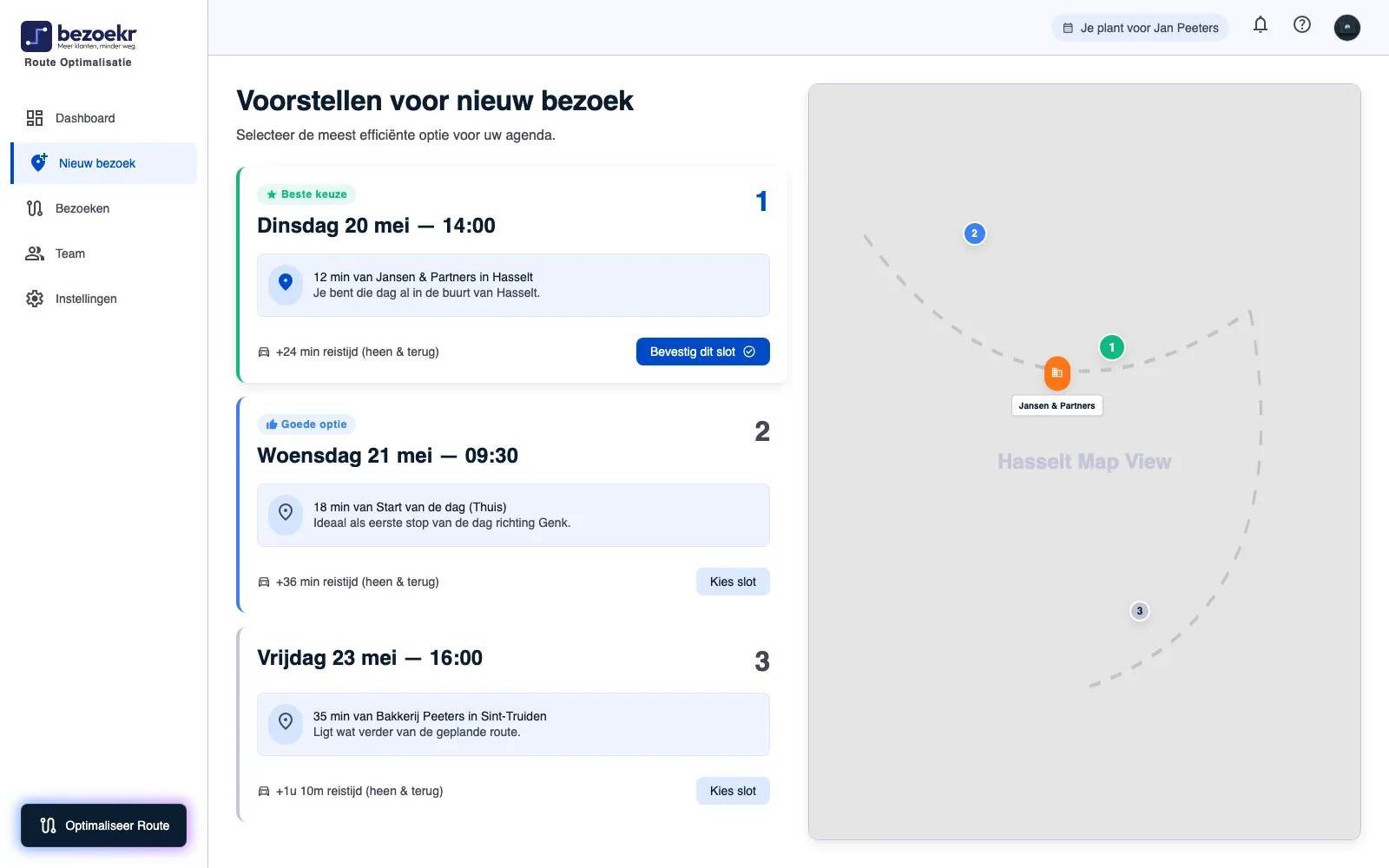
Task: Select the Nieuw bezoek pin icon
Action: 39,162
